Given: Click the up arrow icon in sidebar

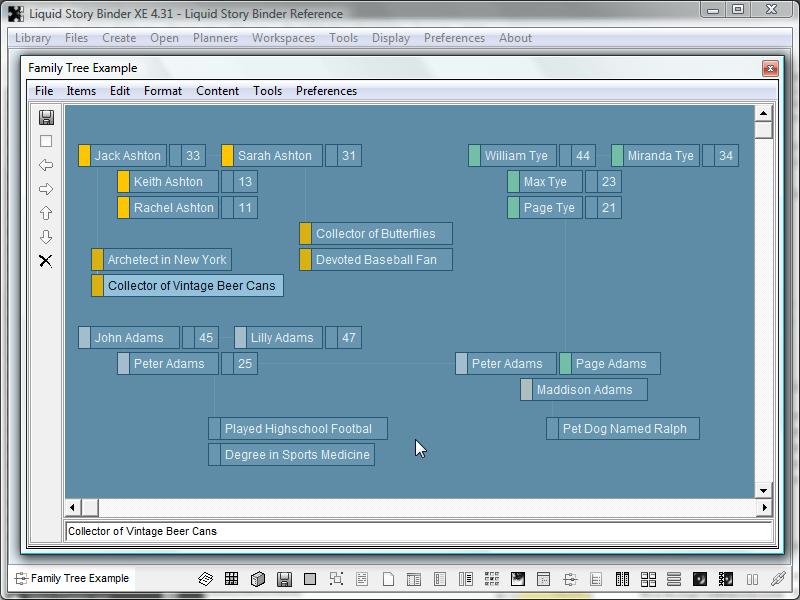Looking at the screenshot, I should (x=46, y=213).
